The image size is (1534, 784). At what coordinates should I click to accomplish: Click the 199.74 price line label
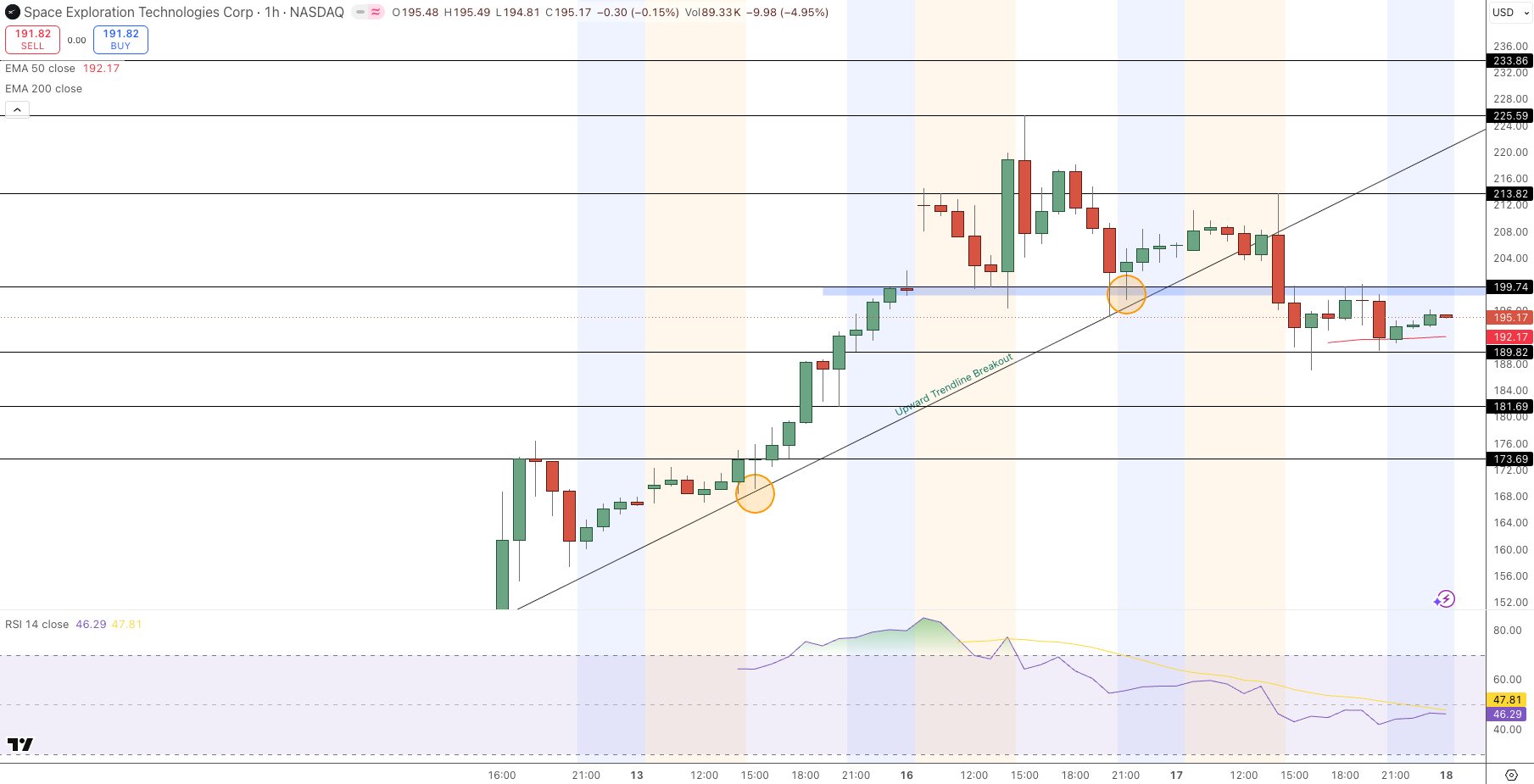[1510, 287]
